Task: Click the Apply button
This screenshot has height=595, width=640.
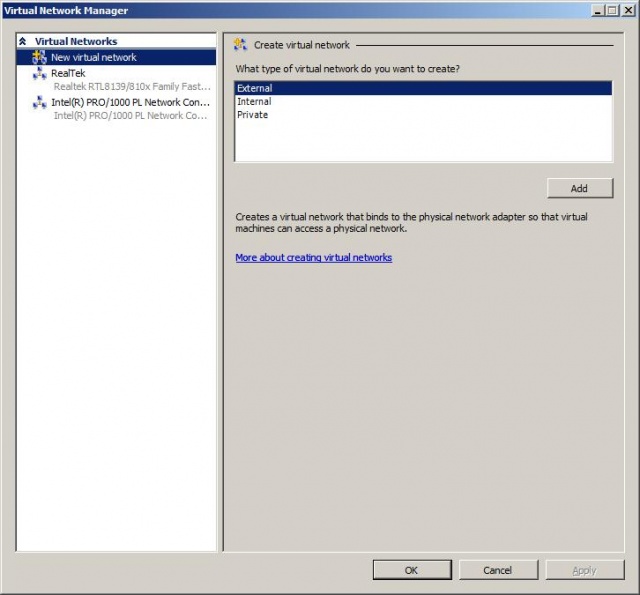Action: coord(584,570)
